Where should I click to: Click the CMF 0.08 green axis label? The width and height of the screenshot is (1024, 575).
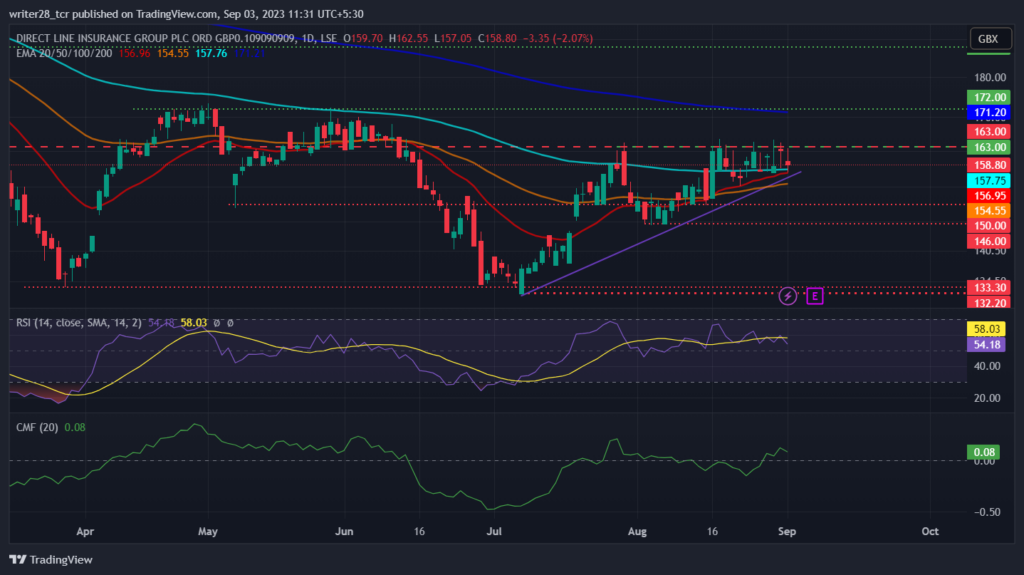[x=984, y=452]
